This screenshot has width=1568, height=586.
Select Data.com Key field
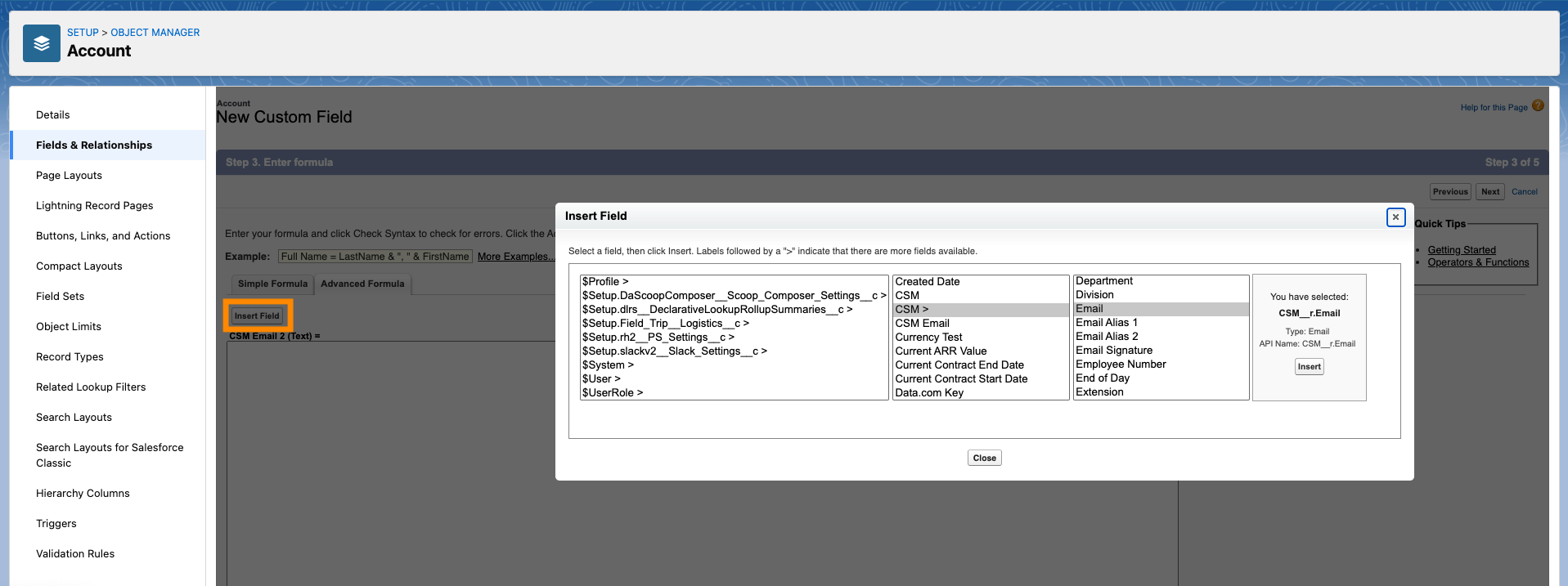pyautogui.click(x=981, y=393)
